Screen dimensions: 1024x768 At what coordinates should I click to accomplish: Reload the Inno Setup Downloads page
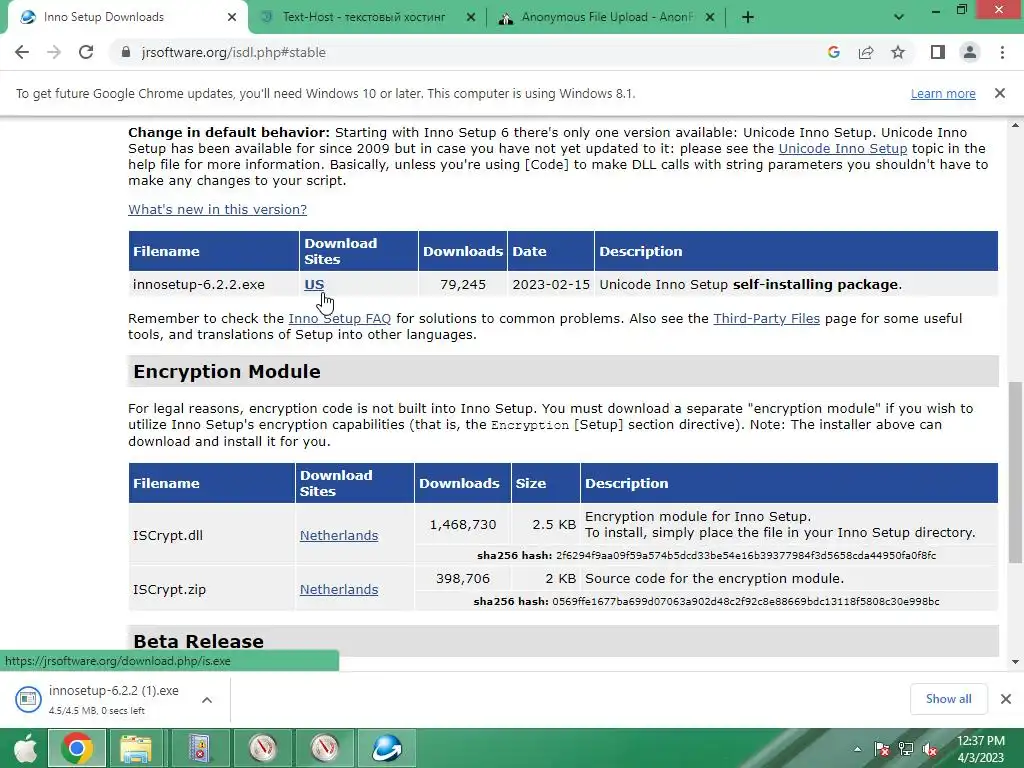click(x=86, y=52)
